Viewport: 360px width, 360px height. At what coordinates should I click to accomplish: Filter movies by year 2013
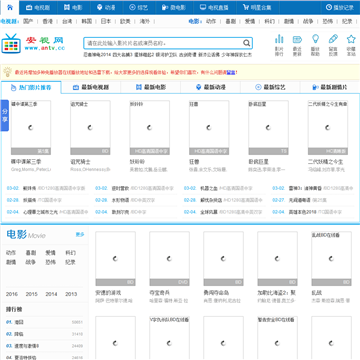71,294
